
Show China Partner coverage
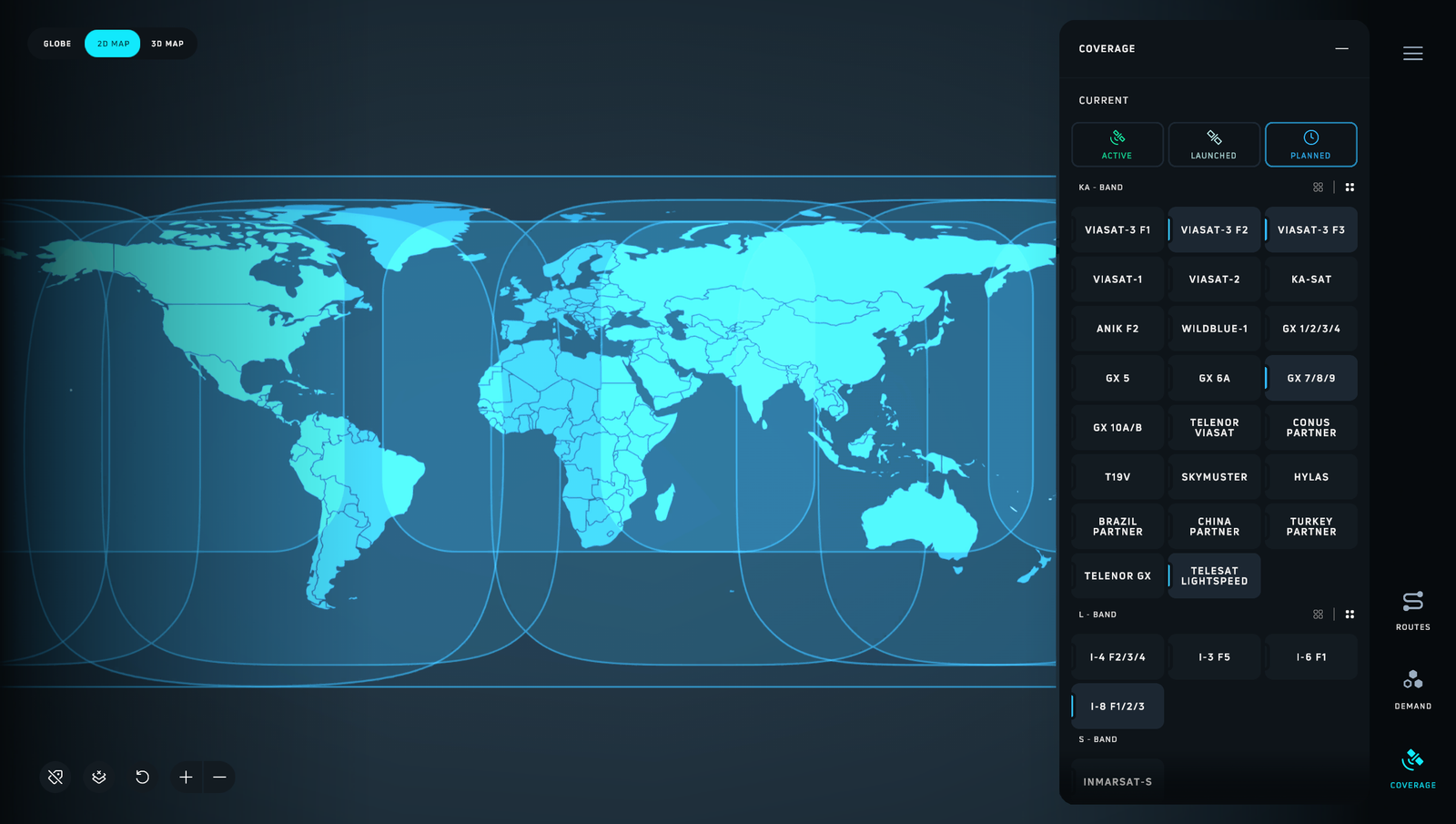[1214, 526]
